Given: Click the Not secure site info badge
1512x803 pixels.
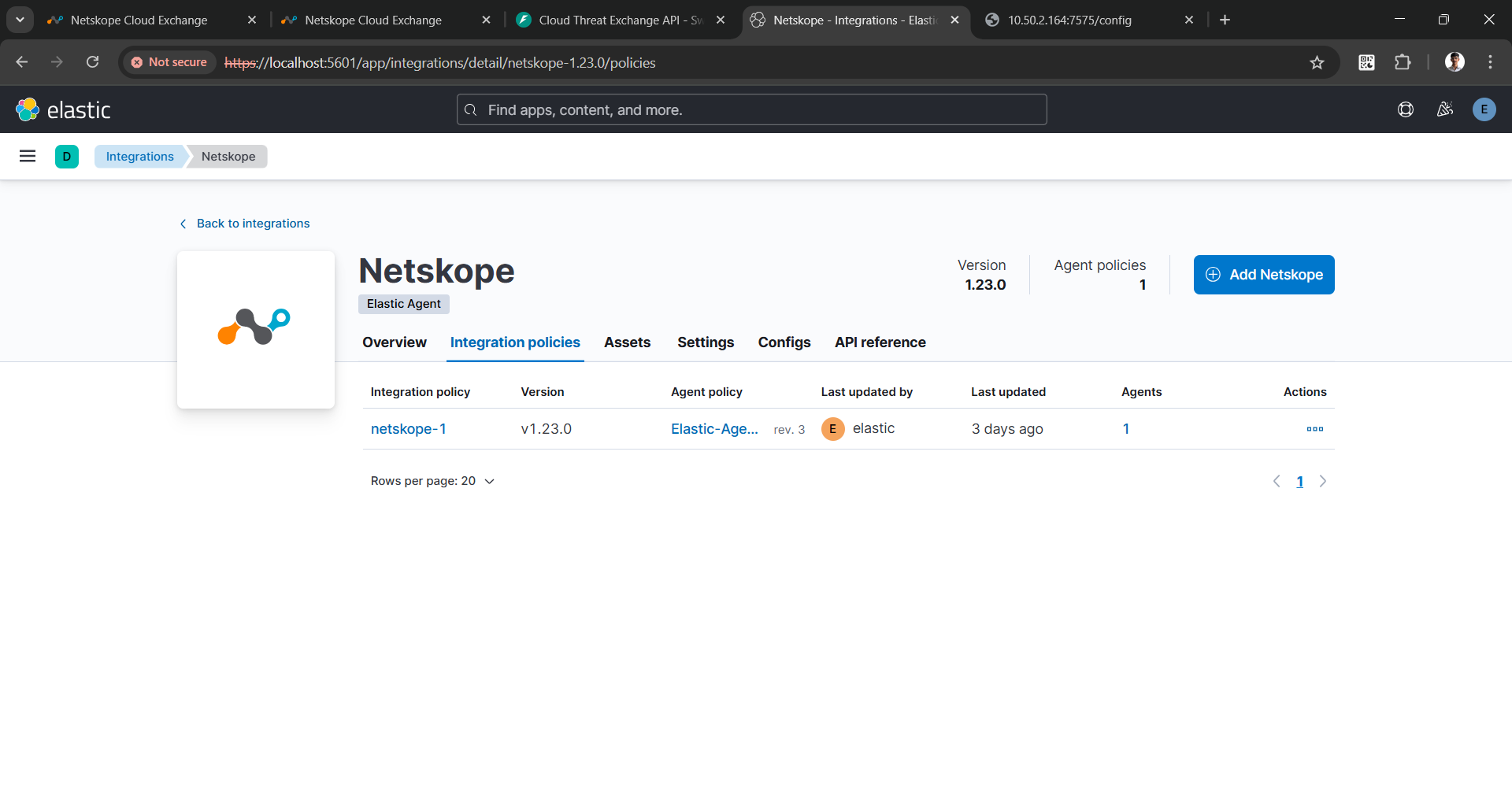Looking at the screenshot, I should pyautogui.click(x=169, y=62).
